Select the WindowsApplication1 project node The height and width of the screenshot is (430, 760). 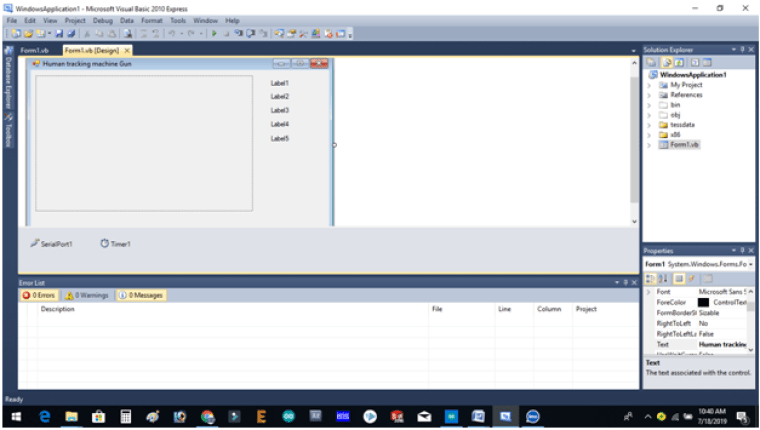693,75
